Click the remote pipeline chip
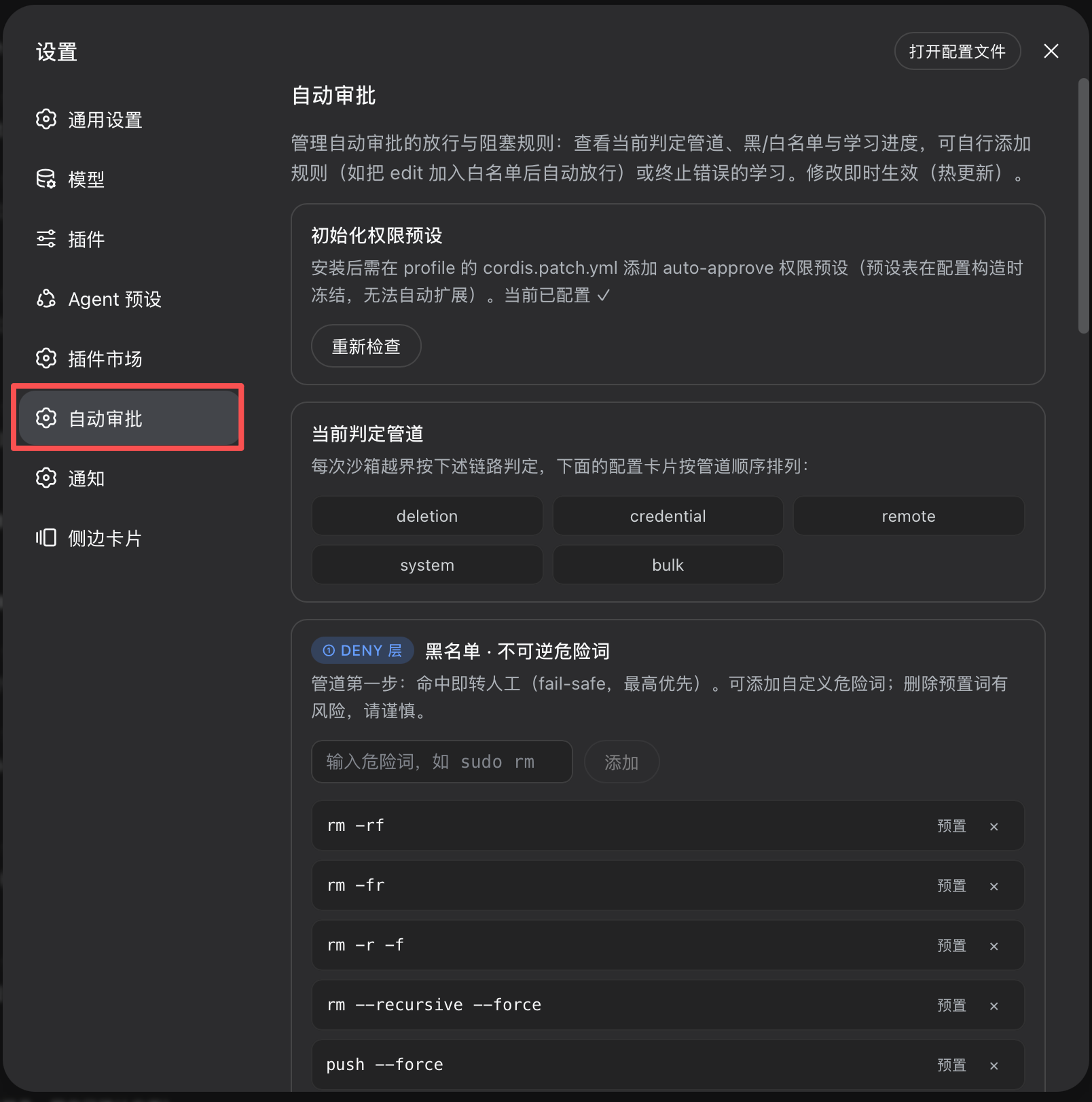The image size is (1092, 1102). pyautogui.click(x=909, y=516)
